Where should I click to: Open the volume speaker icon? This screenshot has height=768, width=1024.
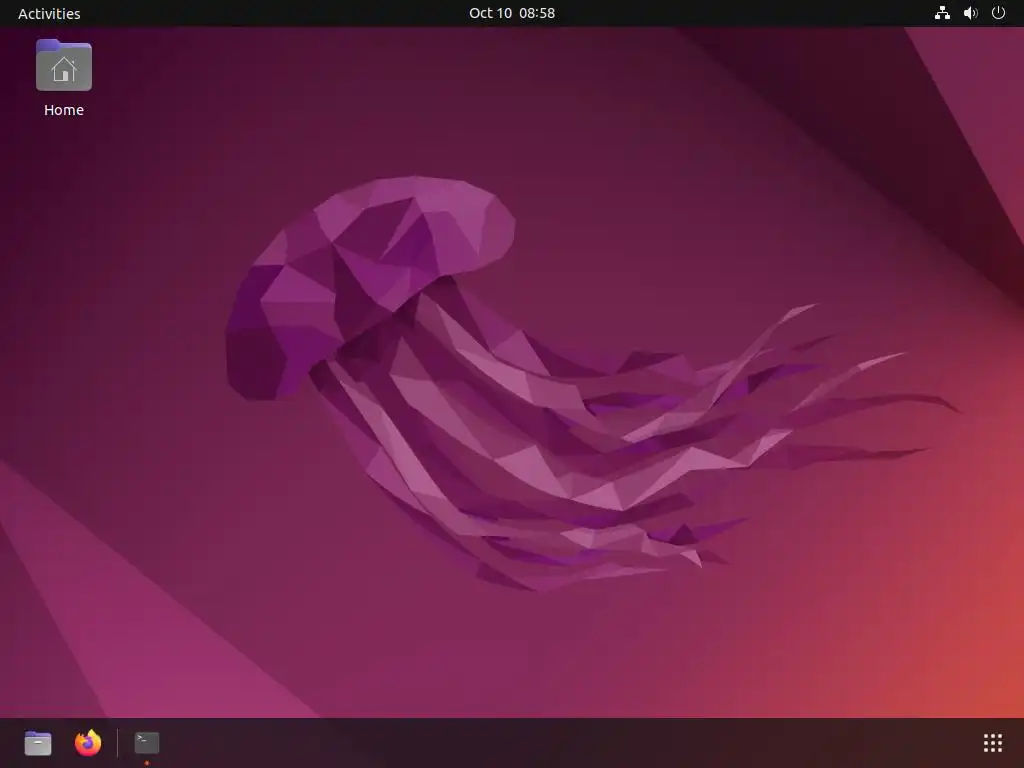point(970,13)
